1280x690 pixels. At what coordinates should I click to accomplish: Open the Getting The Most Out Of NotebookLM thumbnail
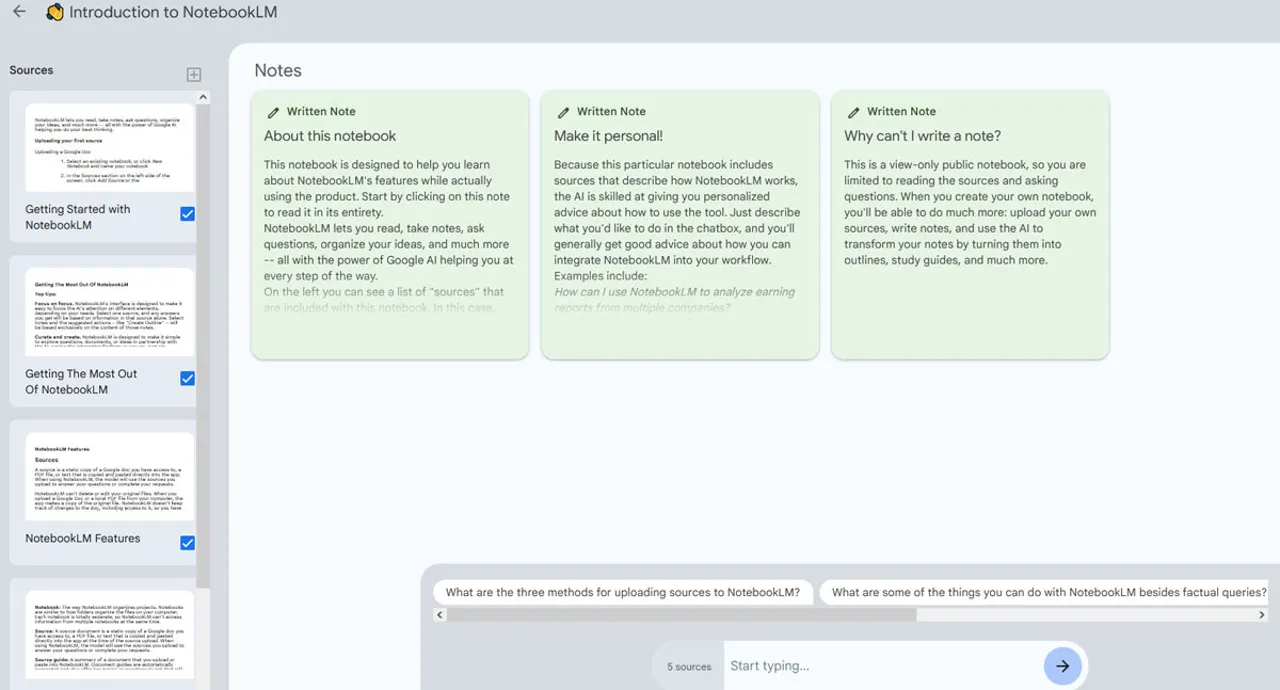pos(110,312)
